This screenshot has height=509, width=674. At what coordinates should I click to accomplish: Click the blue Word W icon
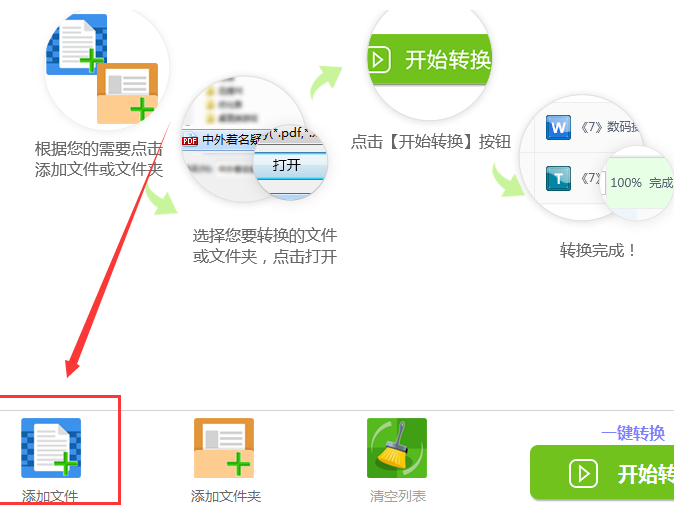coord(558,127)
